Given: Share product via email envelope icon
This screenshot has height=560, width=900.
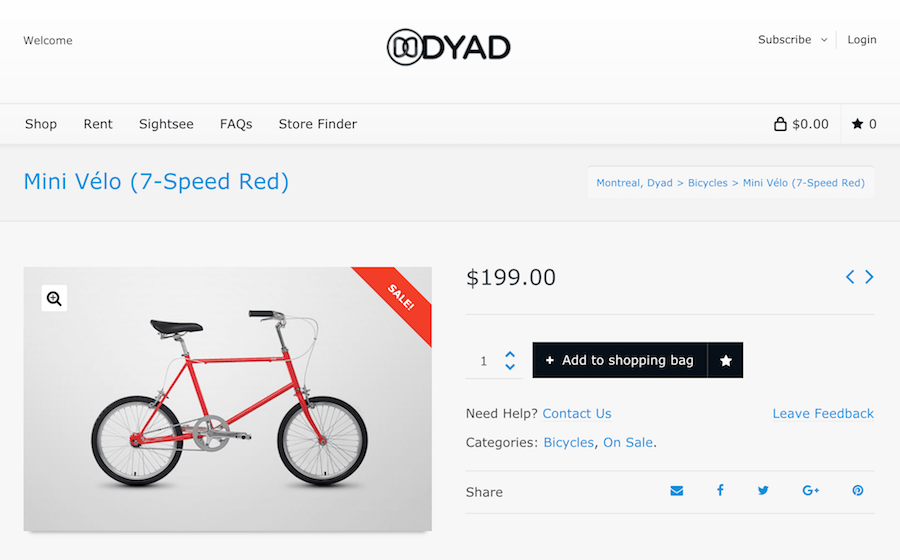Looking at the screenshot, I should point(677,491).
